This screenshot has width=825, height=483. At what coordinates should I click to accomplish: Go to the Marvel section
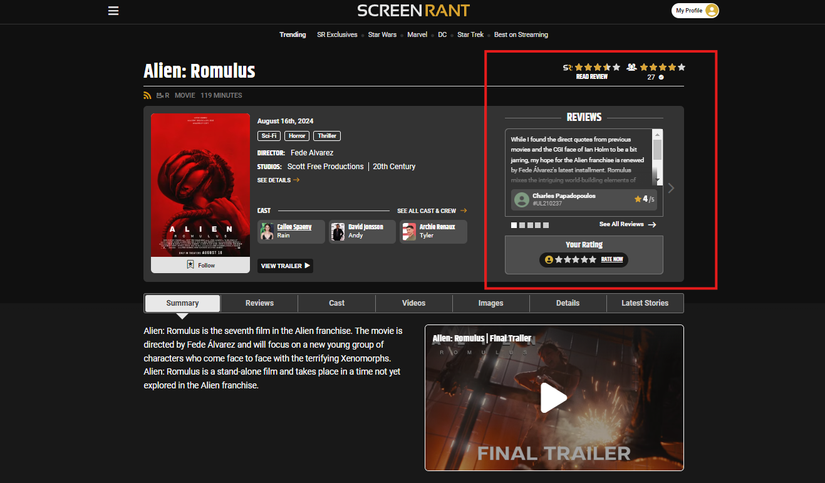click(x=417, y=35)
